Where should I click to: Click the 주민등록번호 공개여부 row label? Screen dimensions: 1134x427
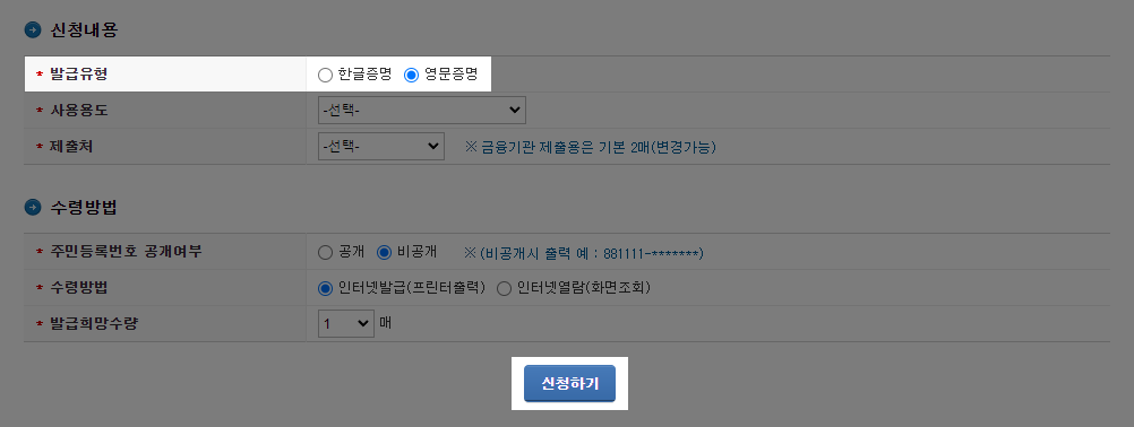pos(125,253)
